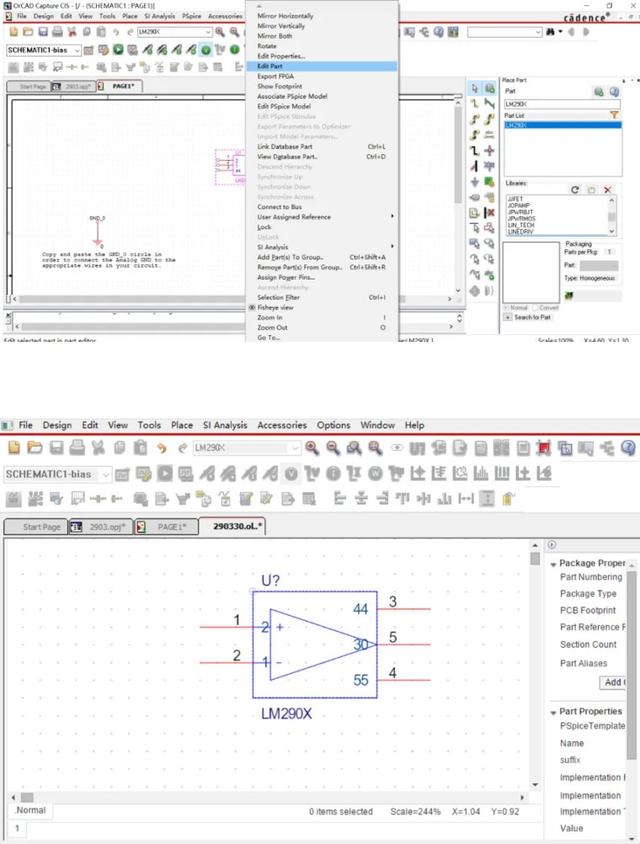Open search text combo dropdown in upper toolbar
Screen dimensions: 640x844
click(538, 32)
